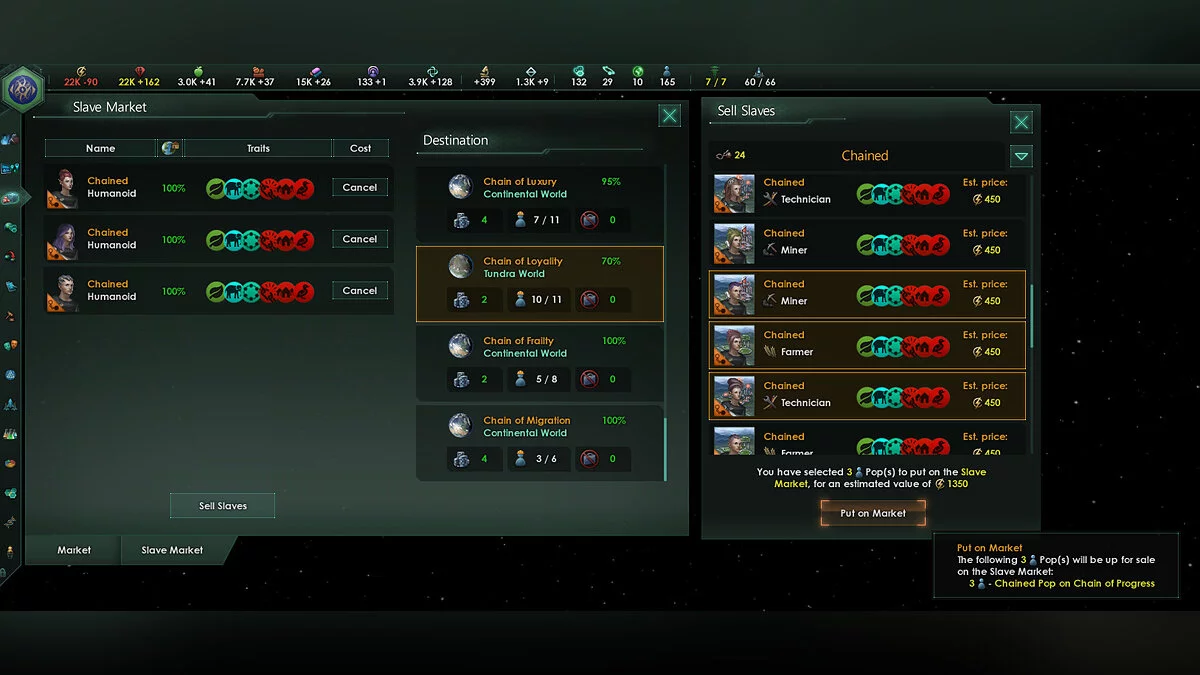Choose Chain of Frailty as destination
Screen dimensions: 1200x675
click(x=540, y=362)
